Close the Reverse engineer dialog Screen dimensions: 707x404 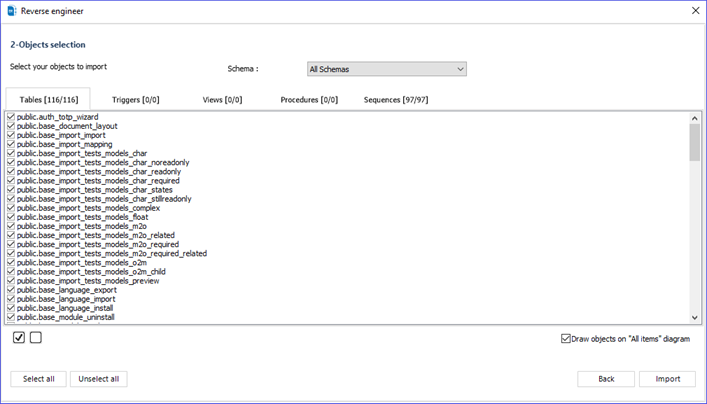[695, 11]
